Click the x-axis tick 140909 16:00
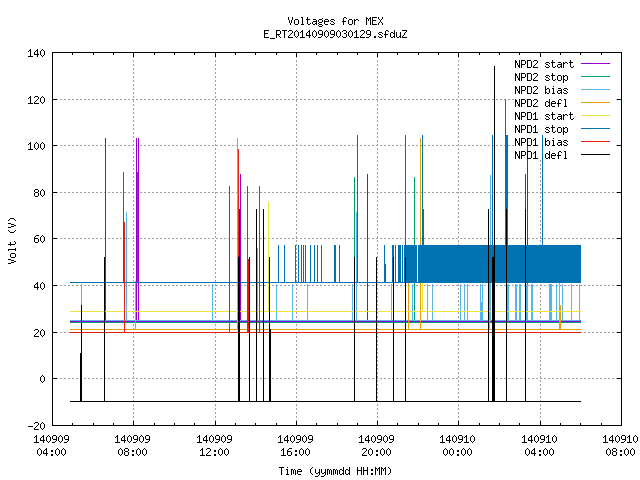640x480 pixels. 295,446
